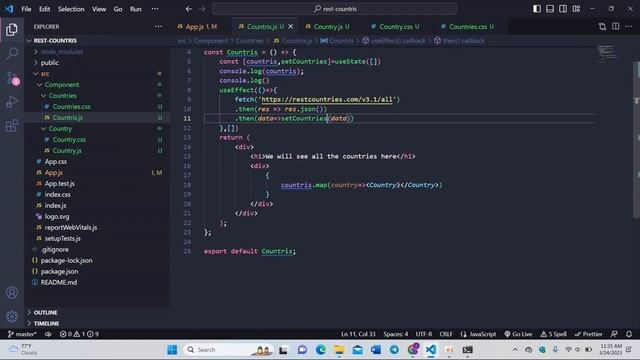Click the open changes icon in editor toolbar

[x=602, y=27]
